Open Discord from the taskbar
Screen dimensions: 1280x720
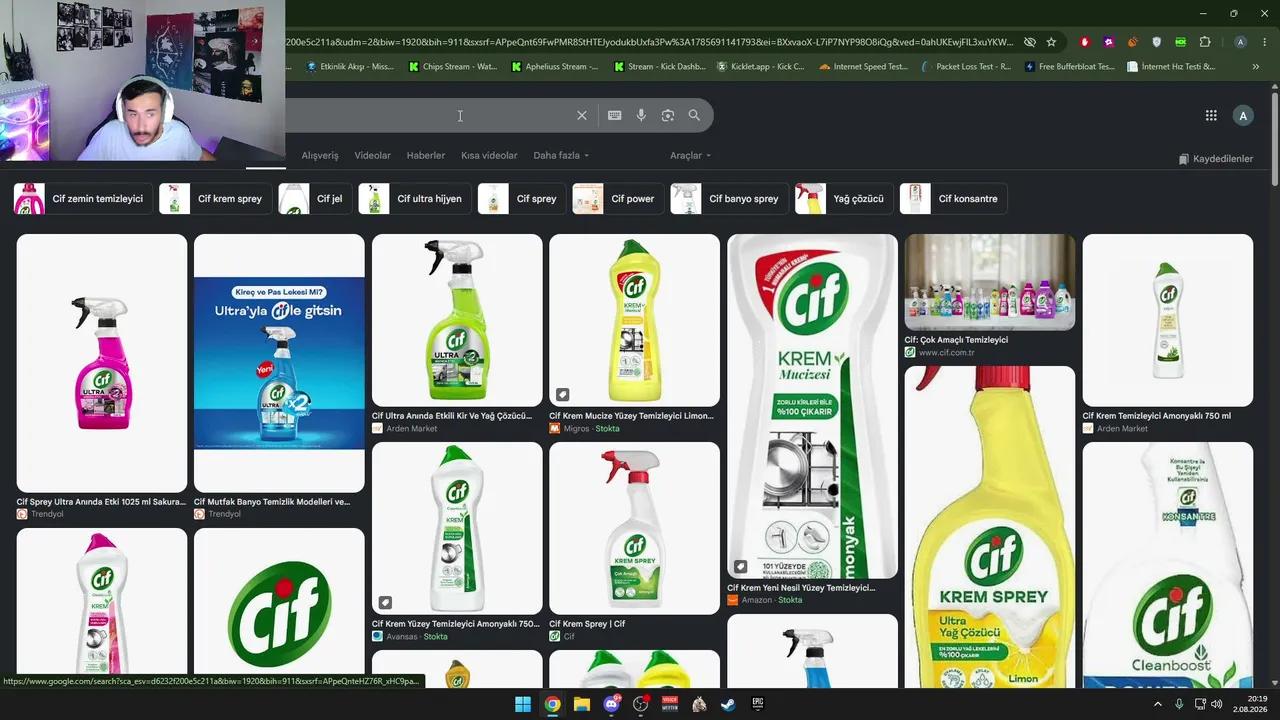click(x=611, y=704)
